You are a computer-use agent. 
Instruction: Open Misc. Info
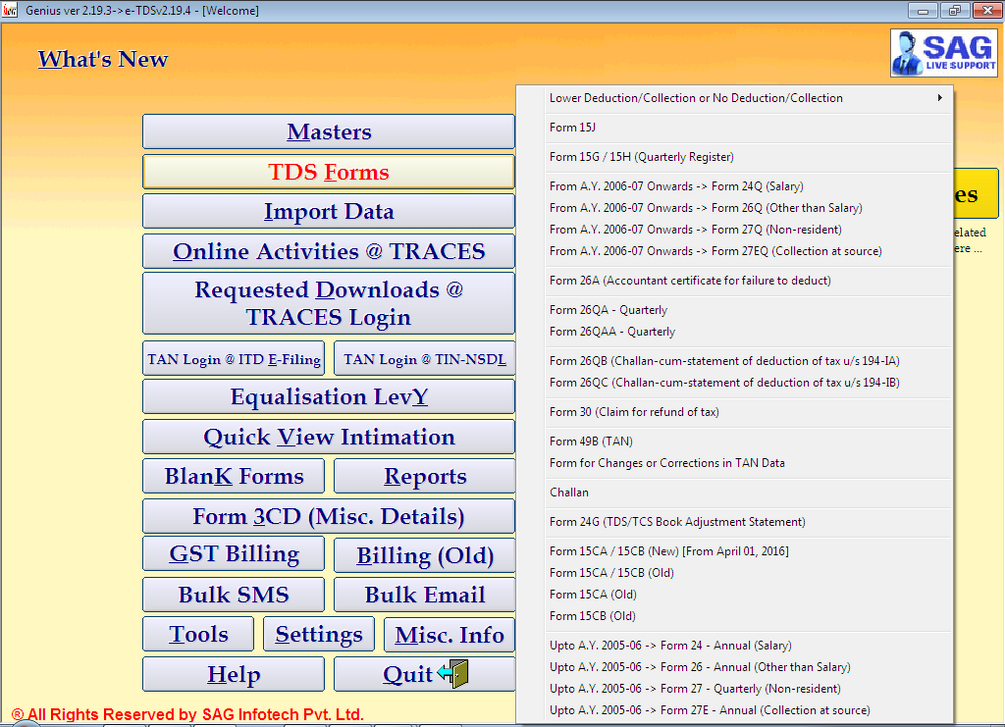point(449,634)
